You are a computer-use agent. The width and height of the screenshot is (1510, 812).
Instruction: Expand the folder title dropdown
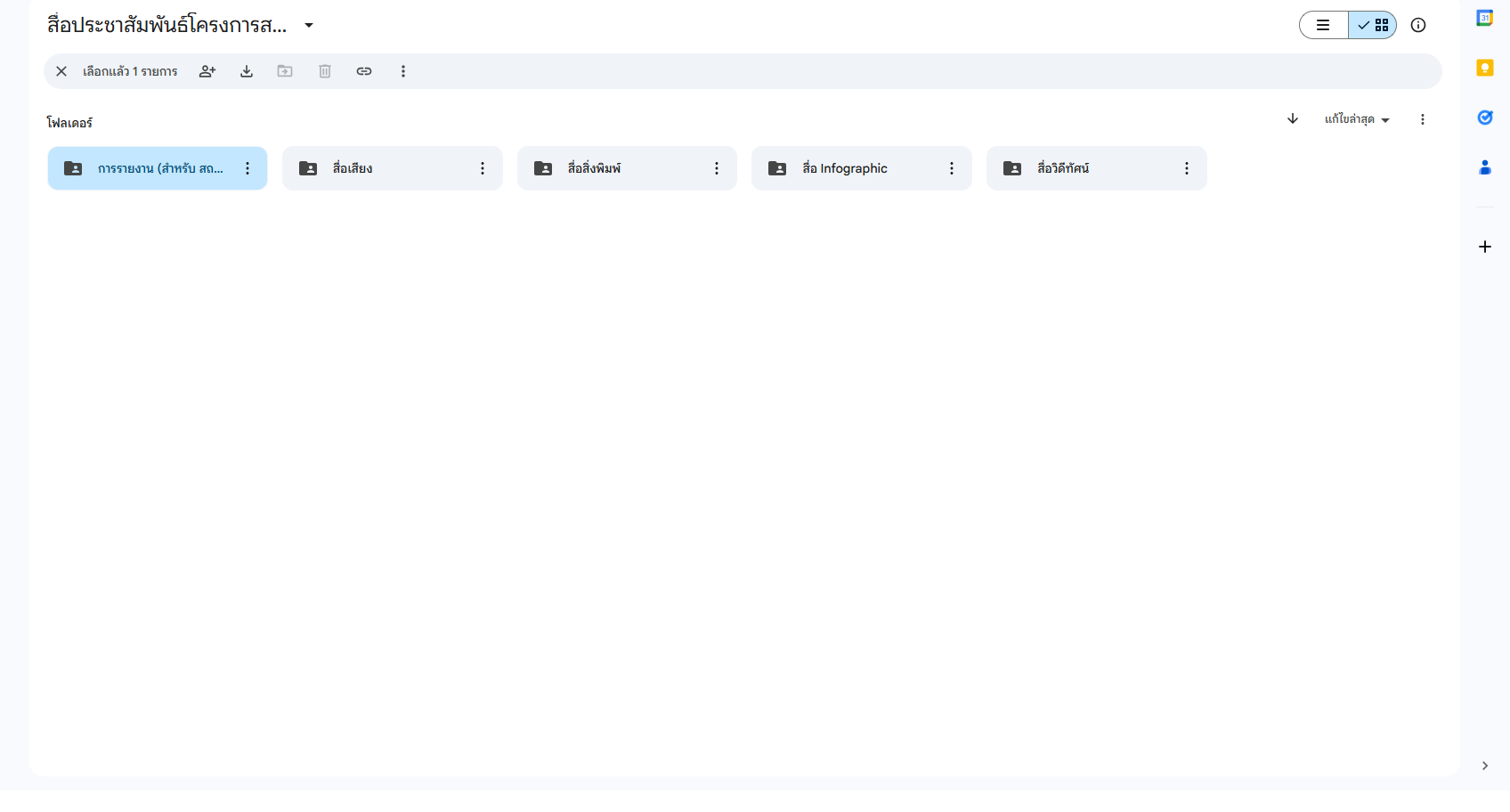pos(309,25)
